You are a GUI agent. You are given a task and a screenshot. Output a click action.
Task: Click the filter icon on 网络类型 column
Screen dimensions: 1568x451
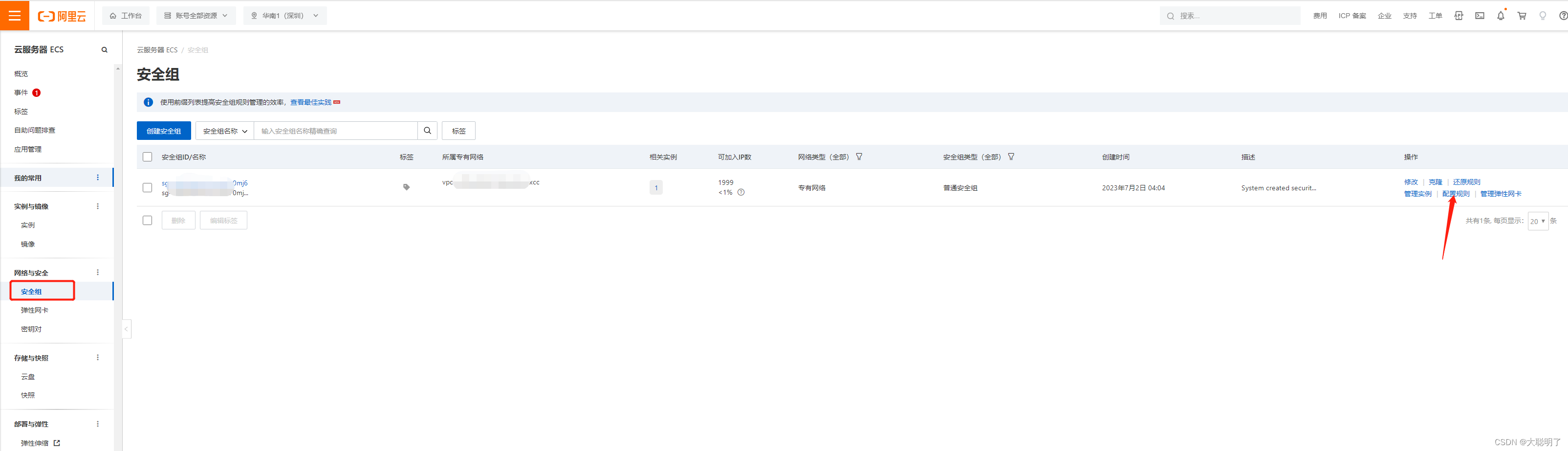(859, 157)
